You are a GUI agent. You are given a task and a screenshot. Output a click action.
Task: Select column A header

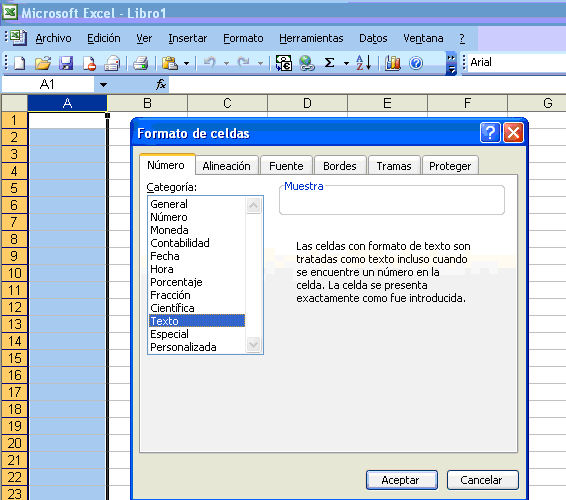point(67,103)
